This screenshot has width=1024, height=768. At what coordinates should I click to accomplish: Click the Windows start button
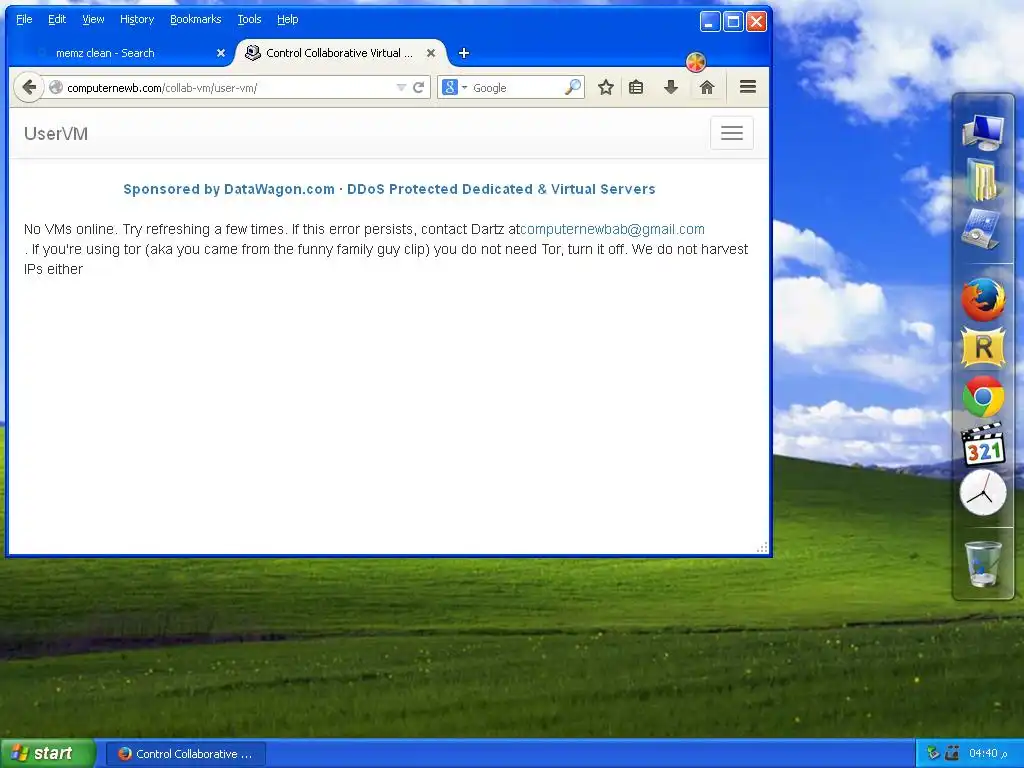48,754
